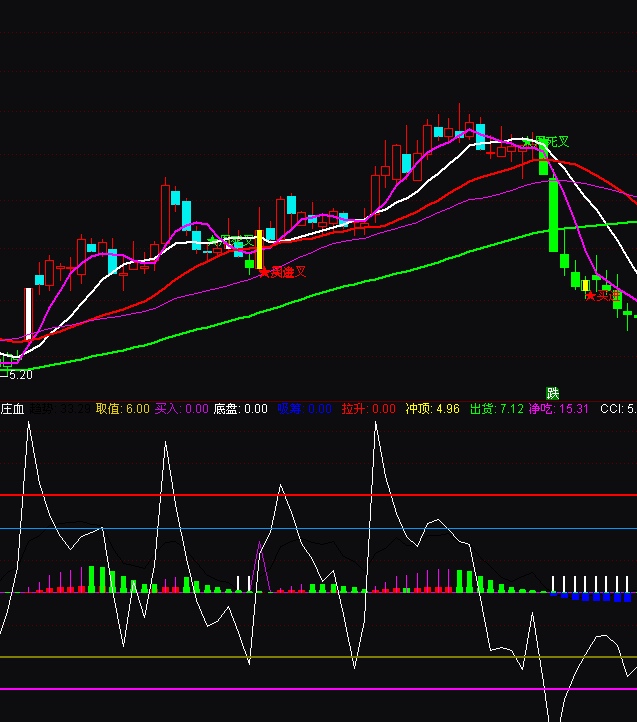This screenshot has width=637, height=722.
Task: Click the 庄血 indicator name
Action: [x=12, y=409]
